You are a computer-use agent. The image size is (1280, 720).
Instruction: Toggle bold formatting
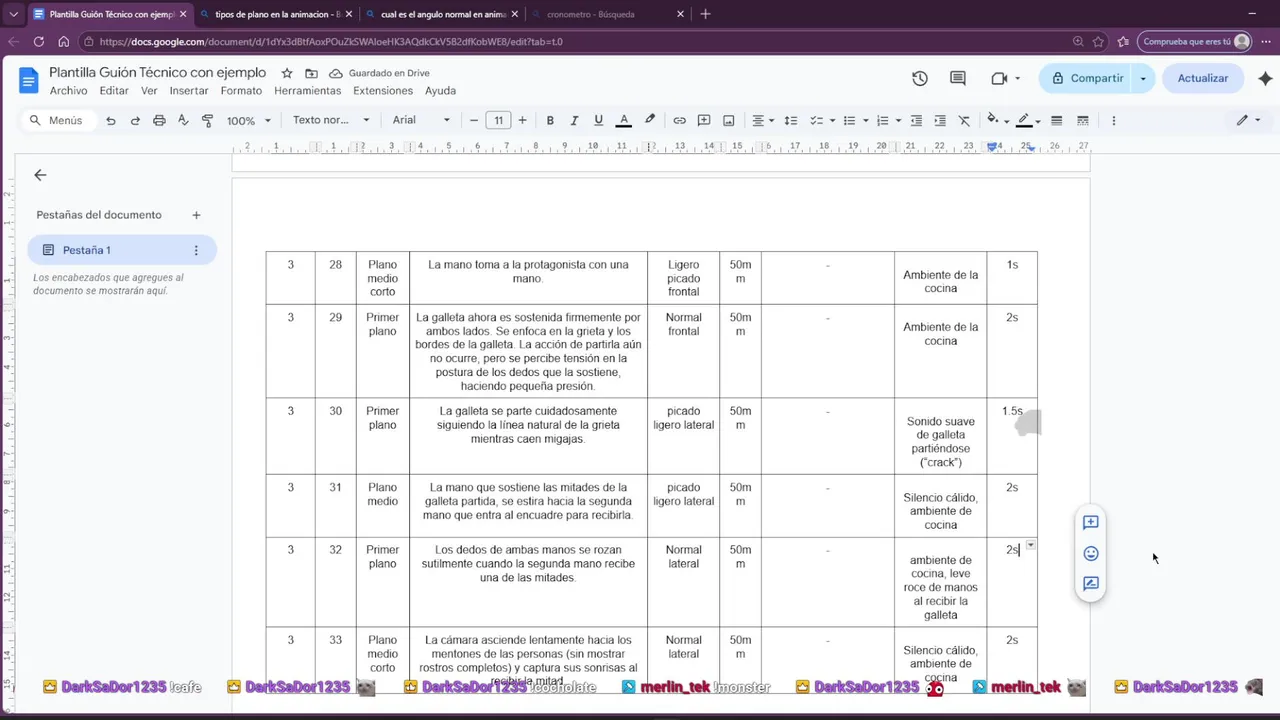[x=550, y=120]
